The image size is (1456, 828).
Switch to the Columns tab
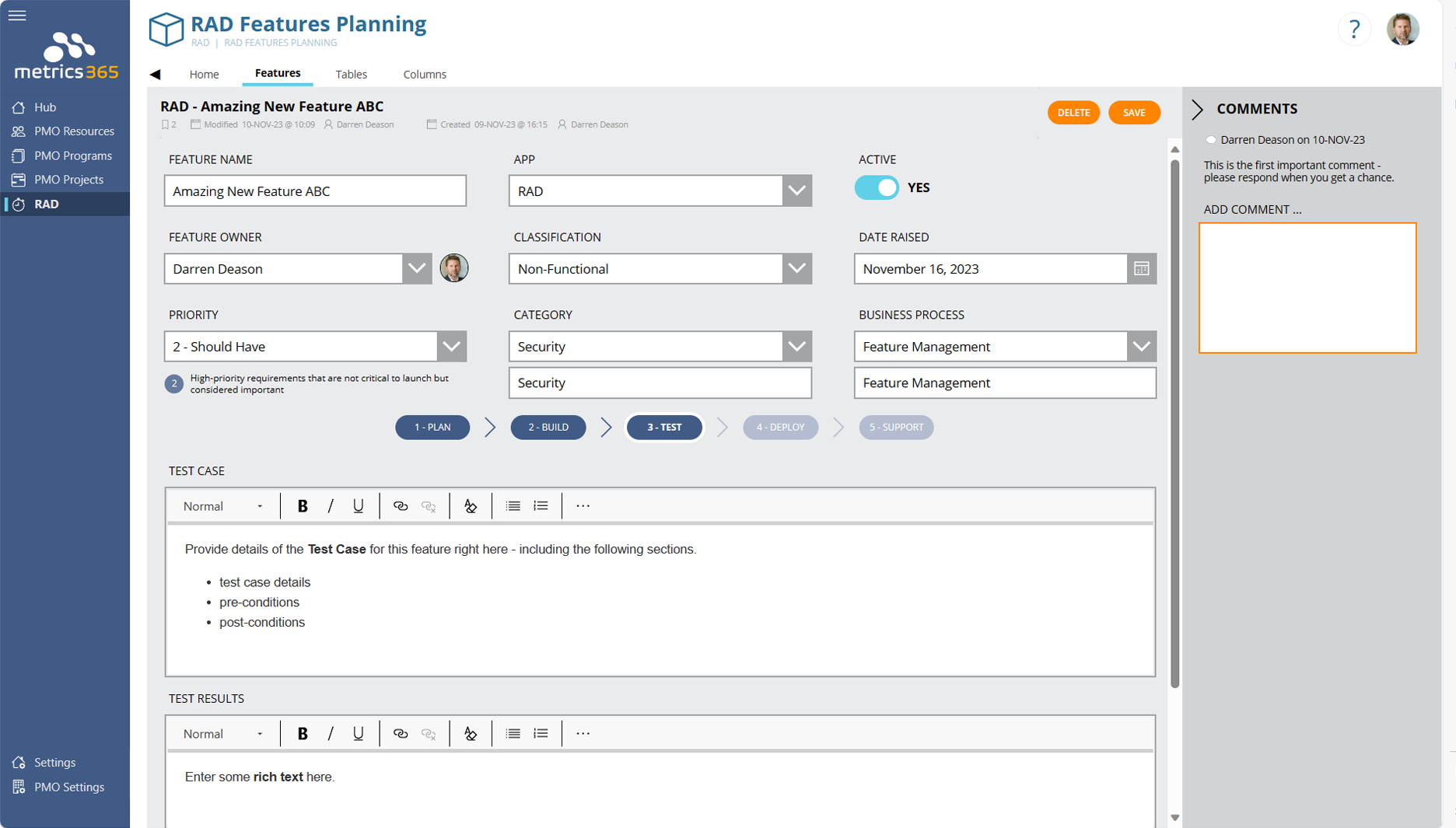pos(425,75)
